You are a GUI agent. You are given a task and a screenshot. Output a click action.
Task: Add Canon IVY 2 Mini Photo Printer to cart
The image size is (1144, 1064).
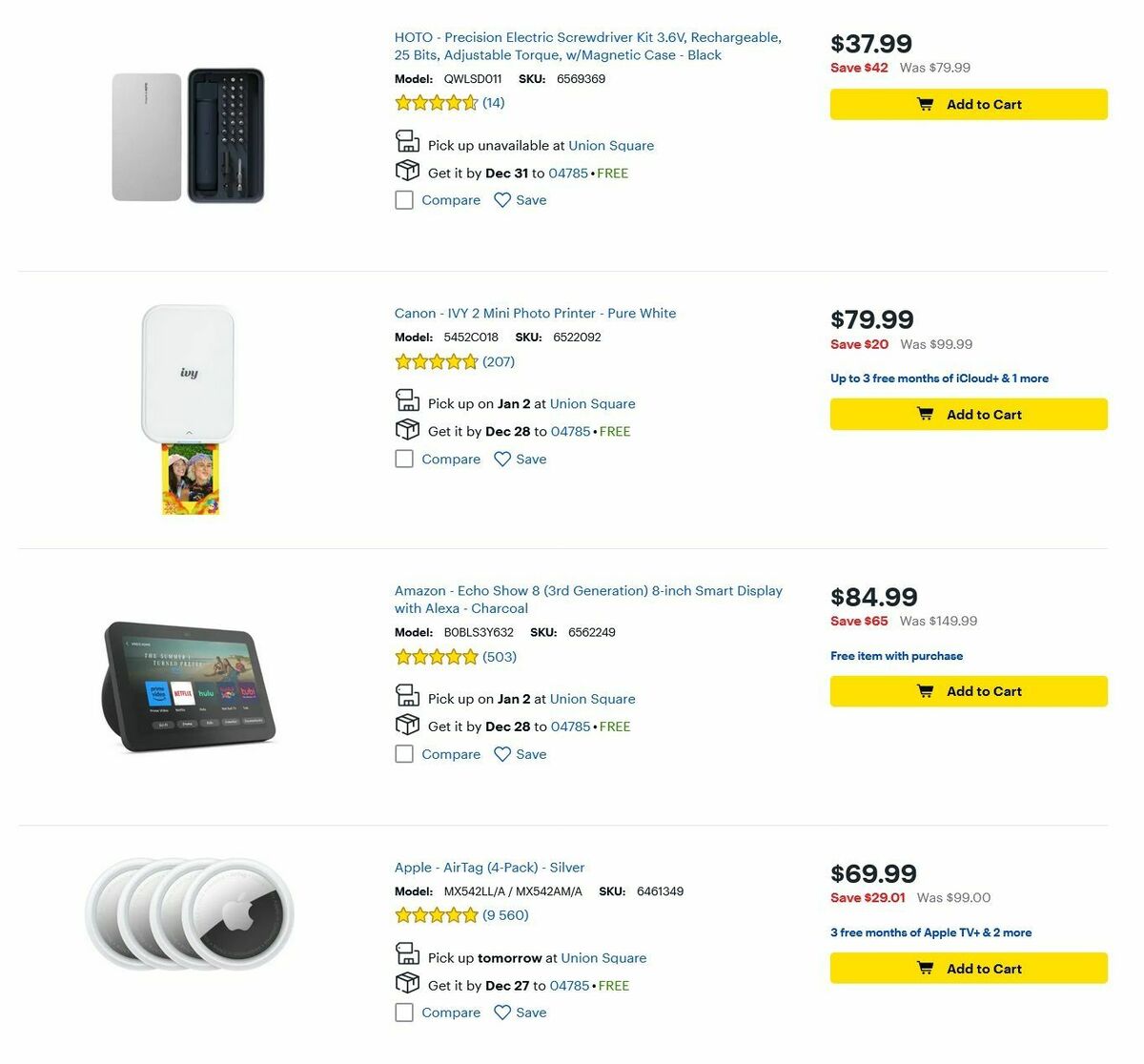(x=969, y=414)
